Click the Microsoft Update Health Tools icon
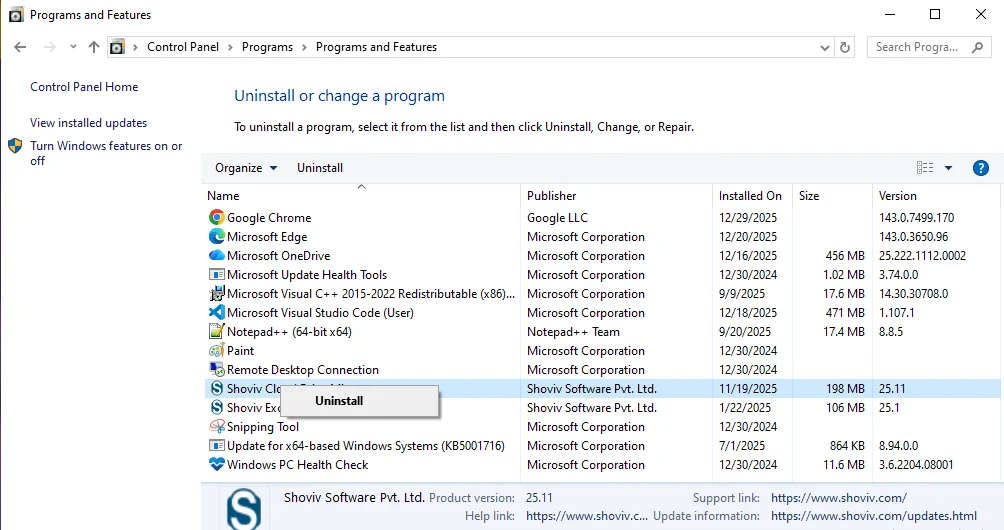Screen dimensions: 1004x530 click(x=217, y=275)
